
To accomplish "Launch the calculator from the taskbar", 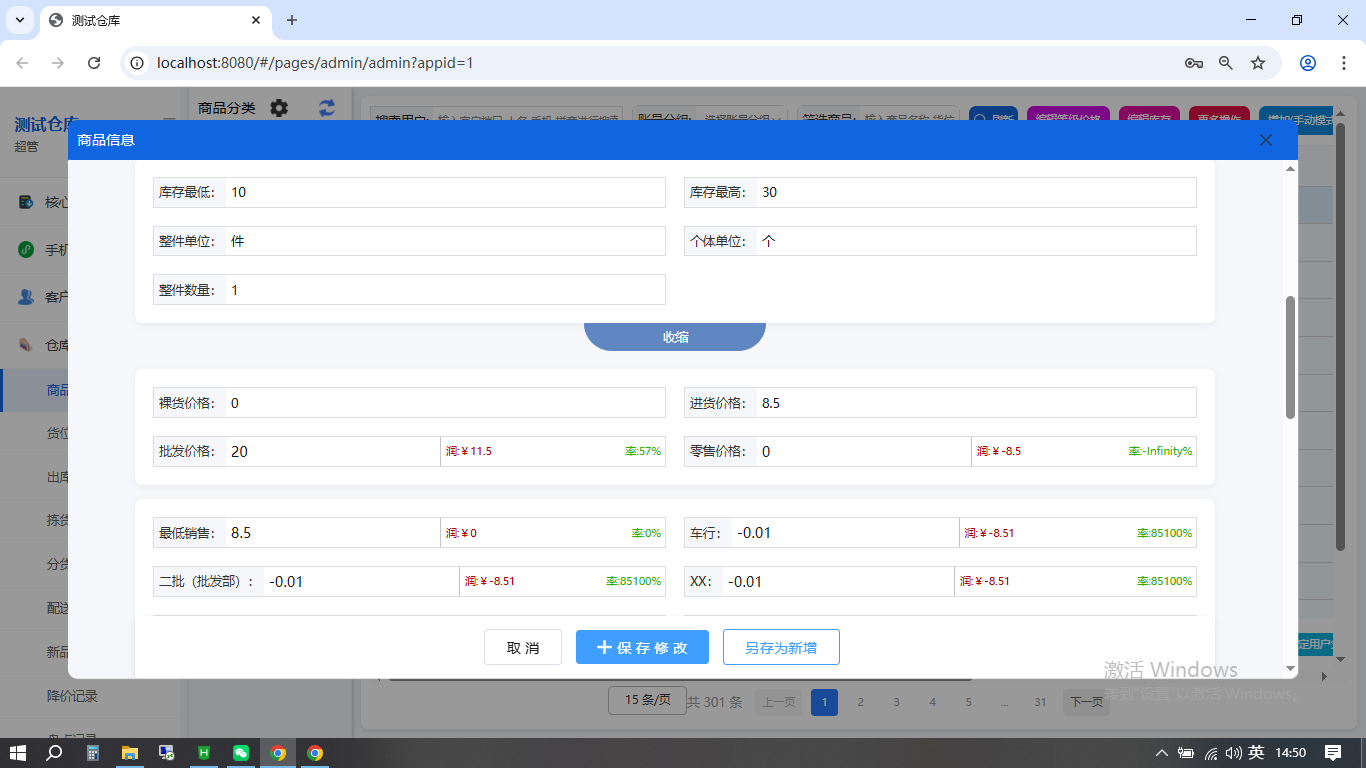I will [x=92, y=753].
